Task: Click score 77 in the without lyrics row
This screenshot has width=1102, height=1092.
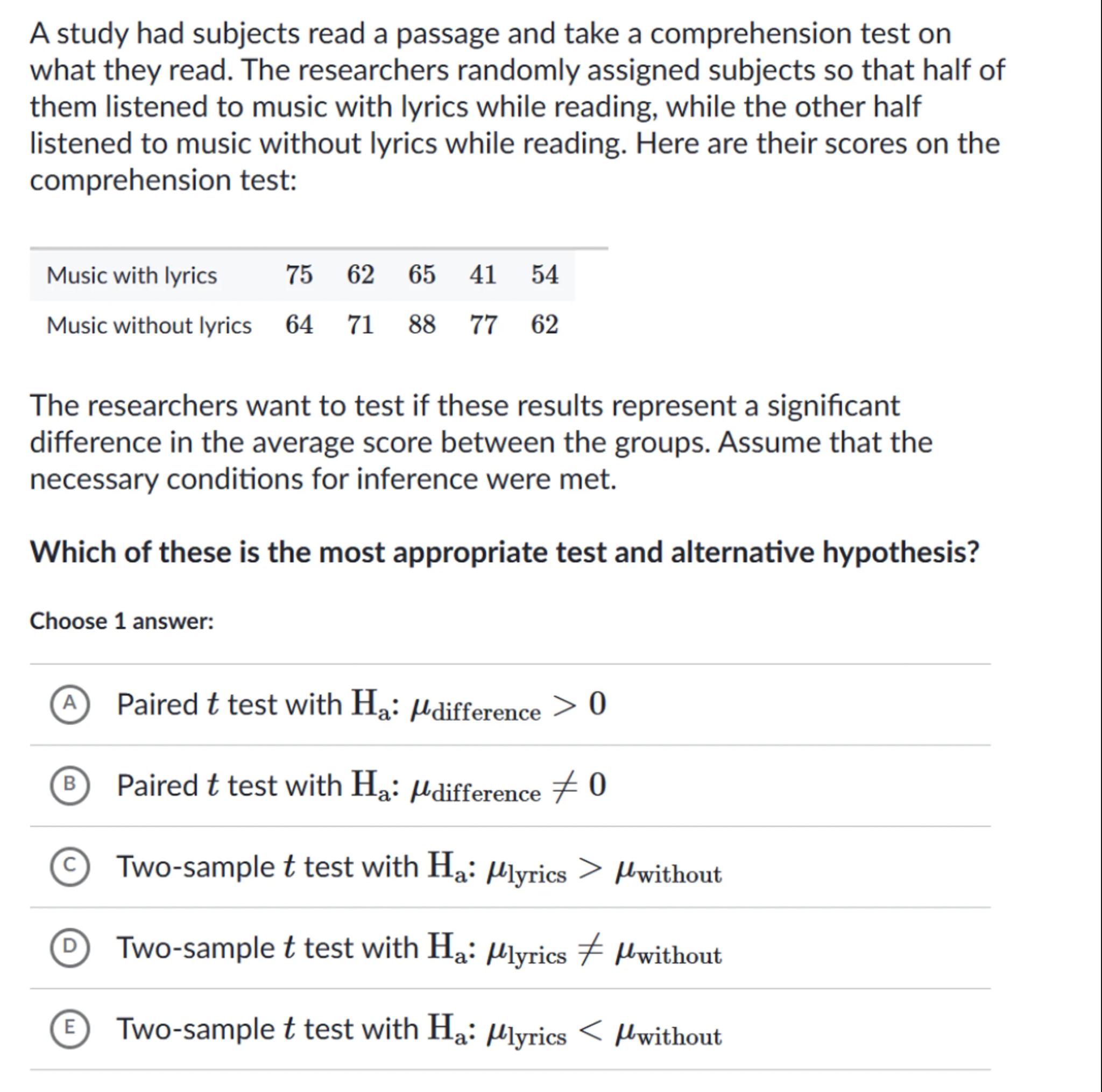Action: (483, 325)
